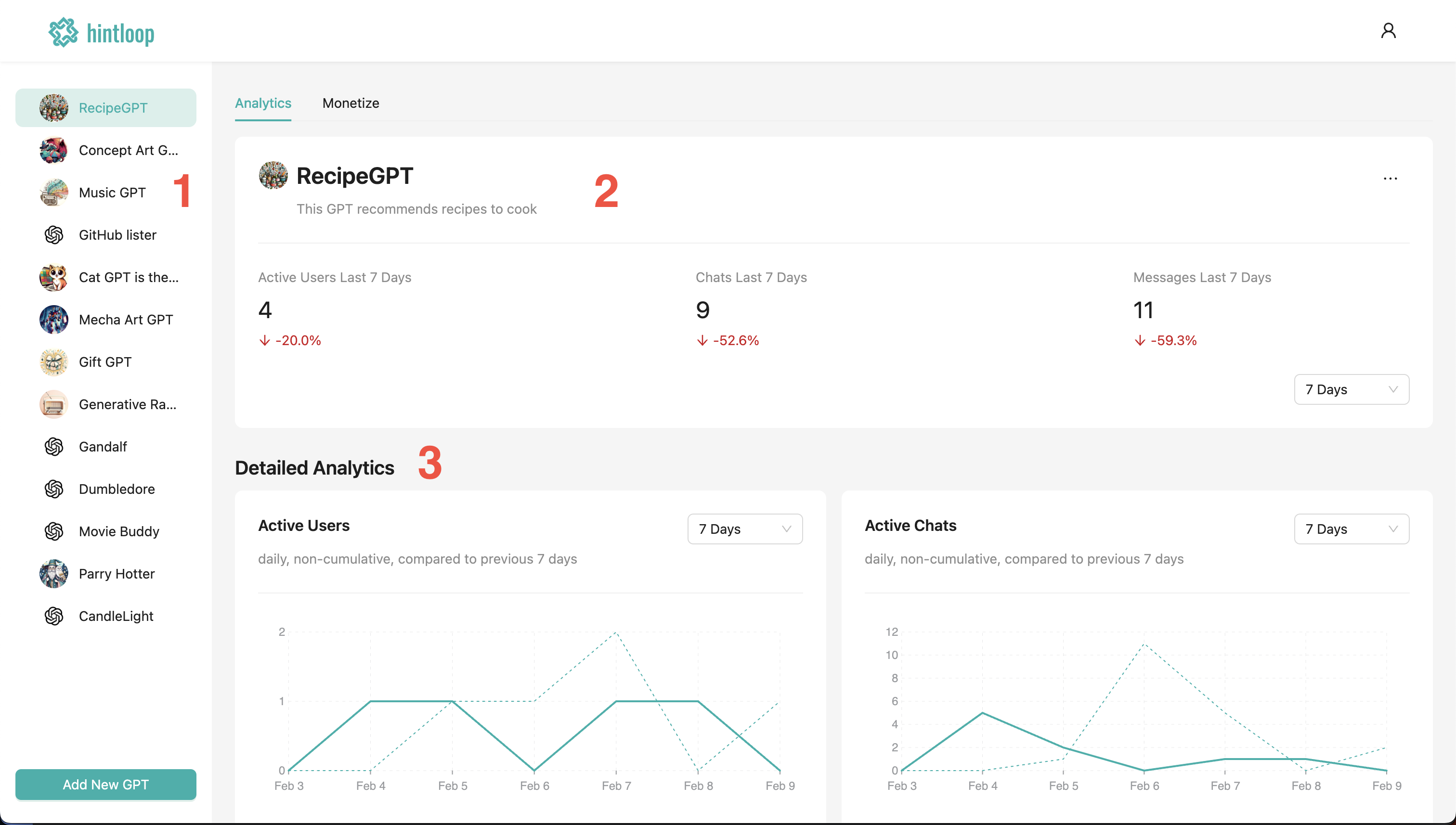The height and width of the screenshot is (825, 1456).
Task: Click 'This GPT recommends recipes to cook' description
Action: [416, 209]
